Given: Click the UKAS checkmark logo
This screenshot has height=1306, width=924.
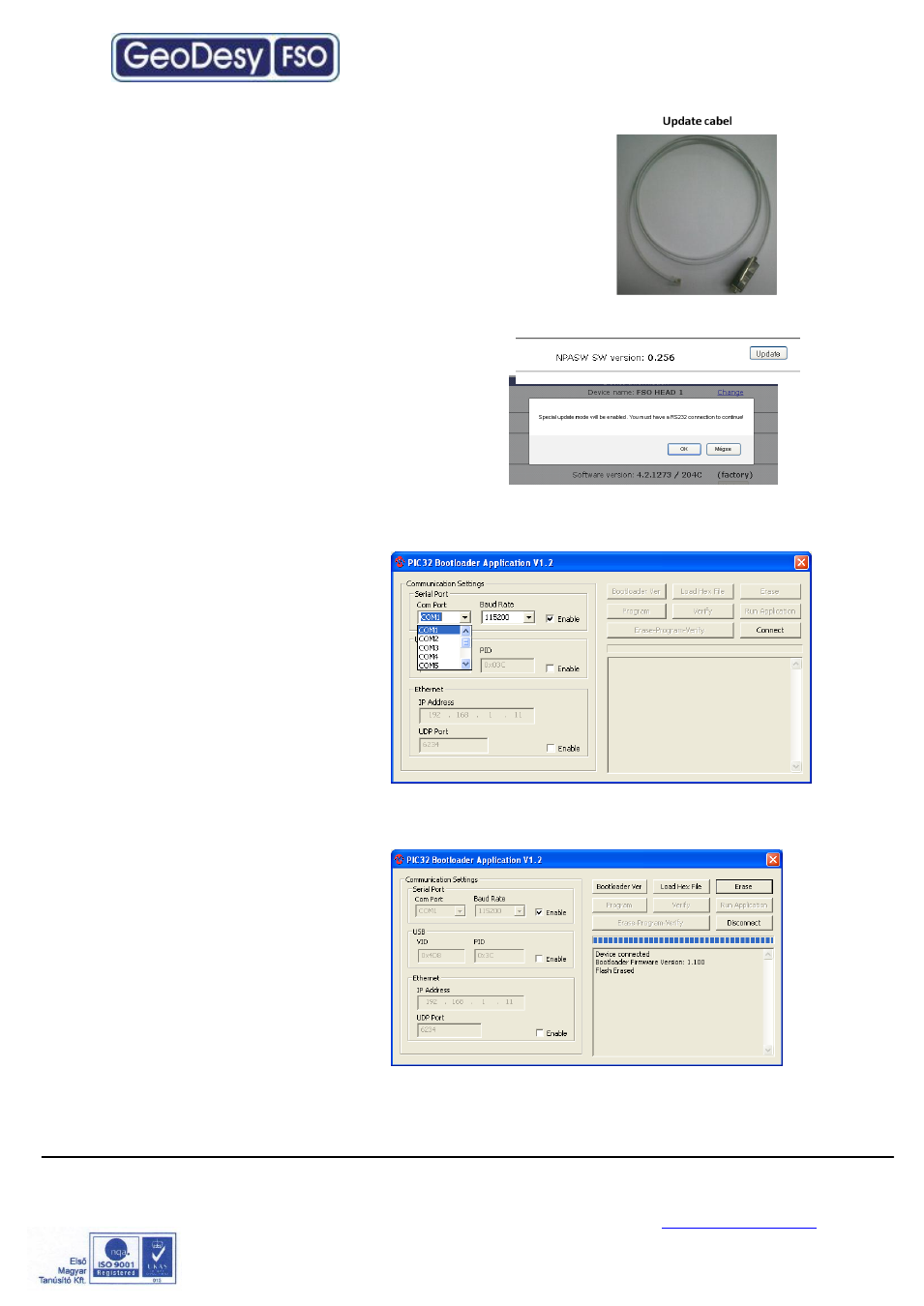Looking at the screenshot, I should point(159,1258).
